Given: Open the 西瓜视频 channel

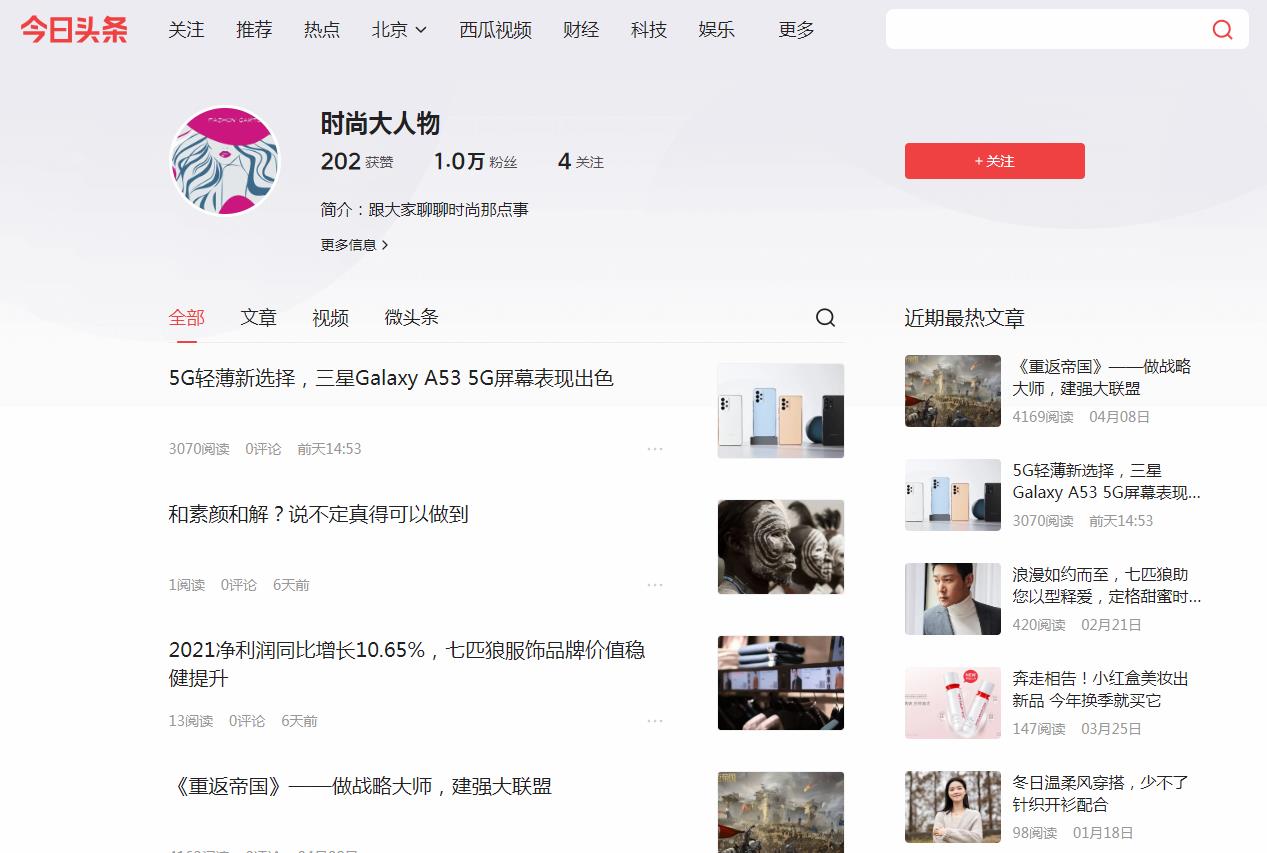Looking at the screenshot, I should [495, 30].
